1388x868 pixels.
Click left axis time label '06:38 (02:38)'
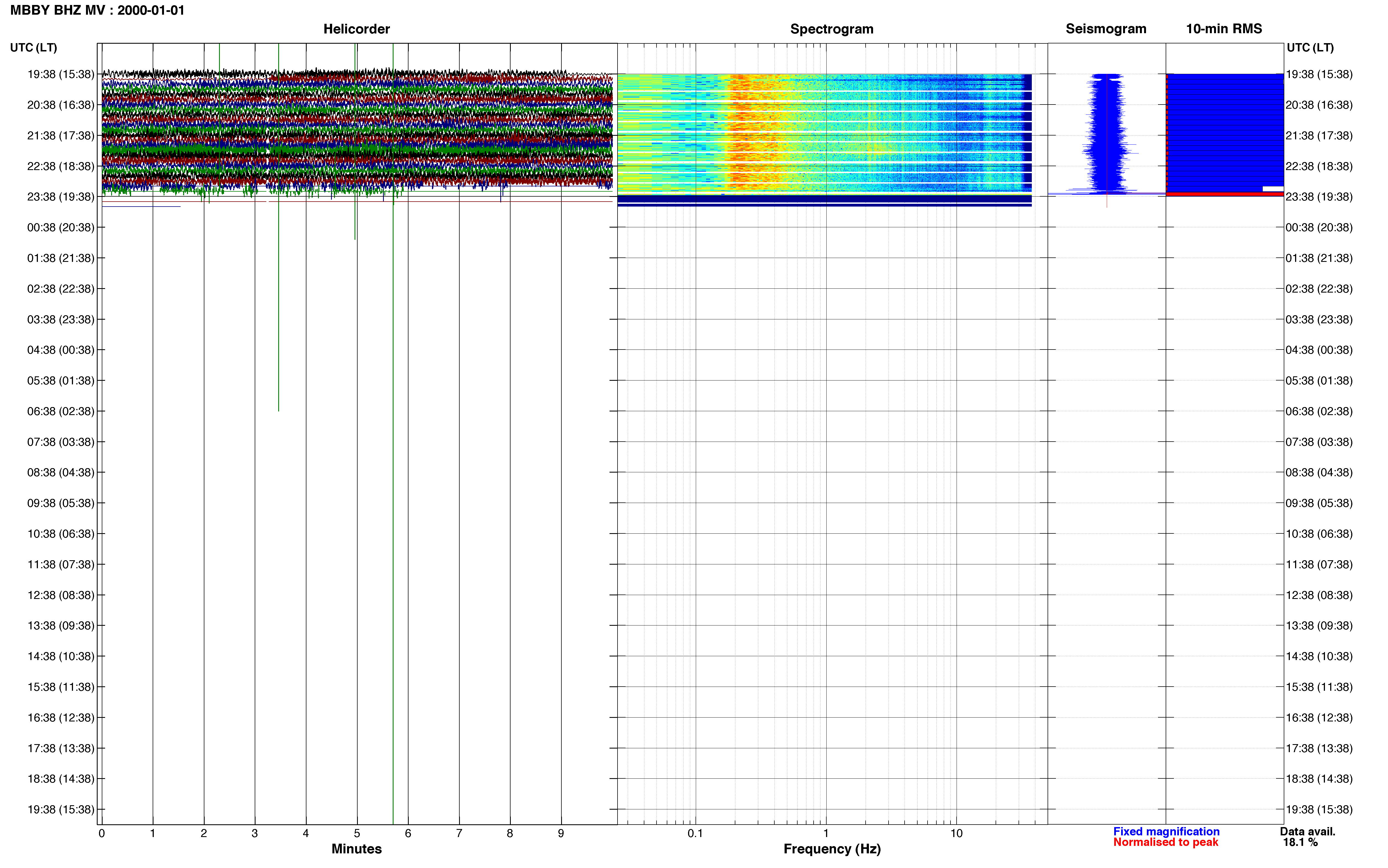click(x=61, y=411)
